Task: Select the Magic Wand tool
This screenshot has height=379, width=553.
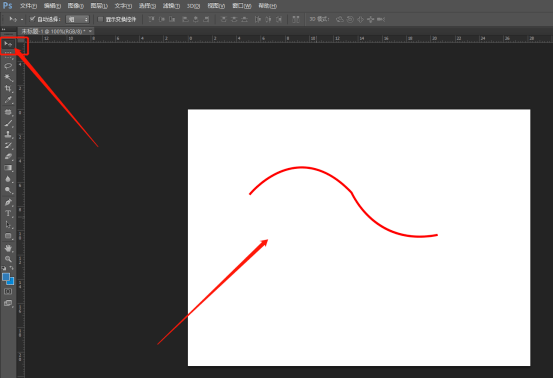Action: (x=8, y=78)
